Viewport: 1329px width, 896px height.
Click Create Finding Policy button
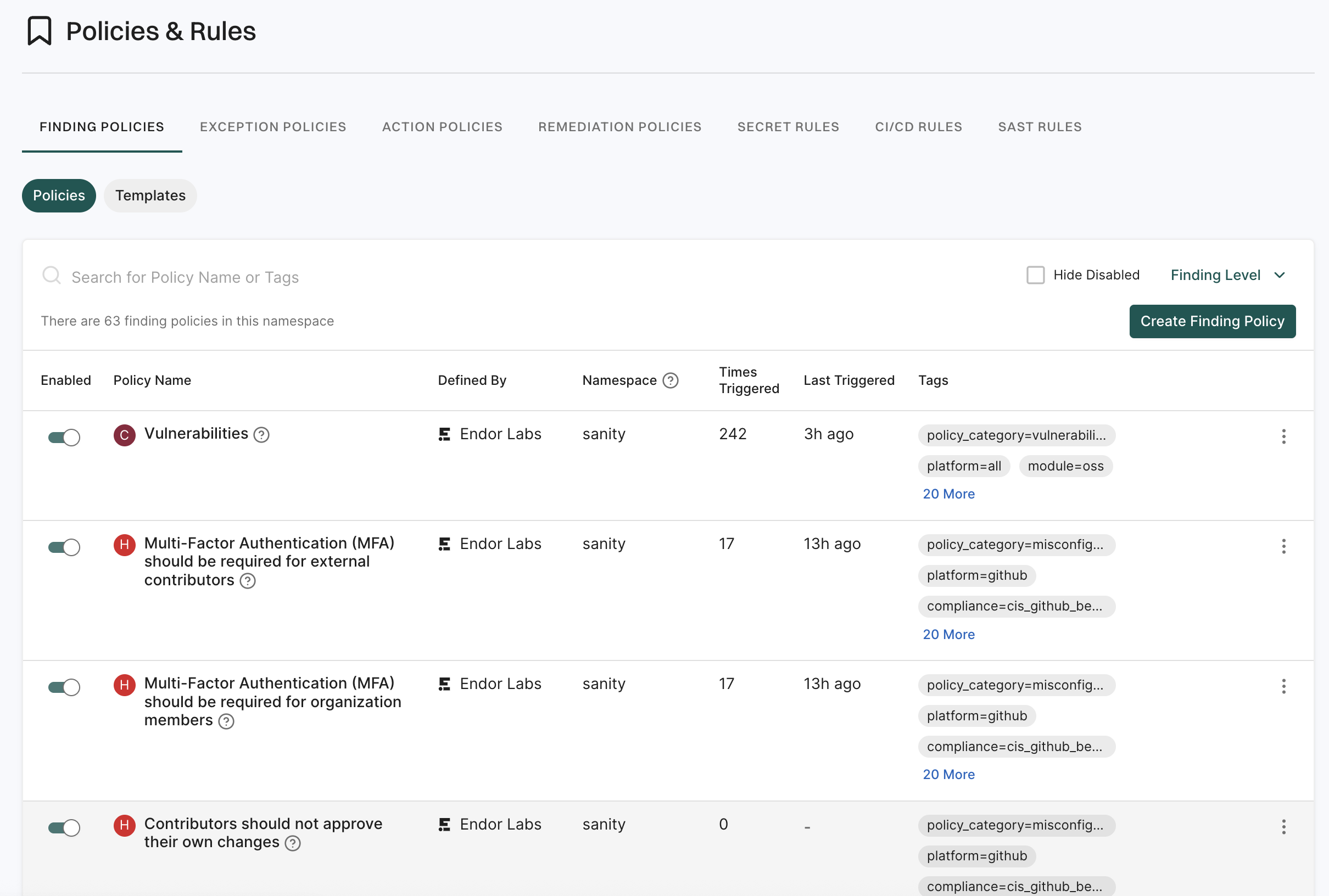pos(1213,322)
